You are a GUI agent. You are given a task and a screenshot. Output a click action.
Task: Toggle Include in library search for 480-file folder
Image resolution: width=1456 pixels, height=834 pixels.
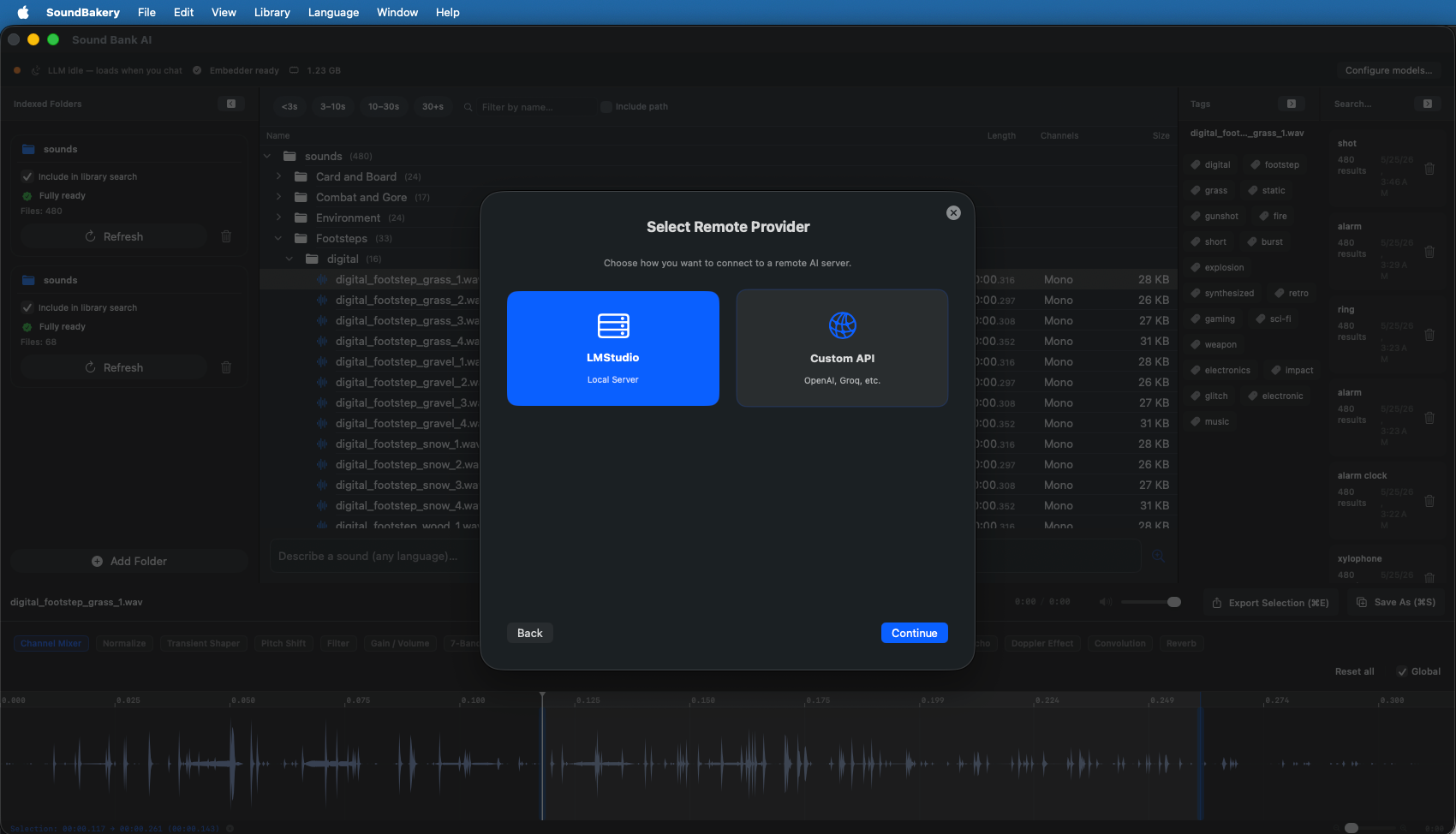coord(27,176)
